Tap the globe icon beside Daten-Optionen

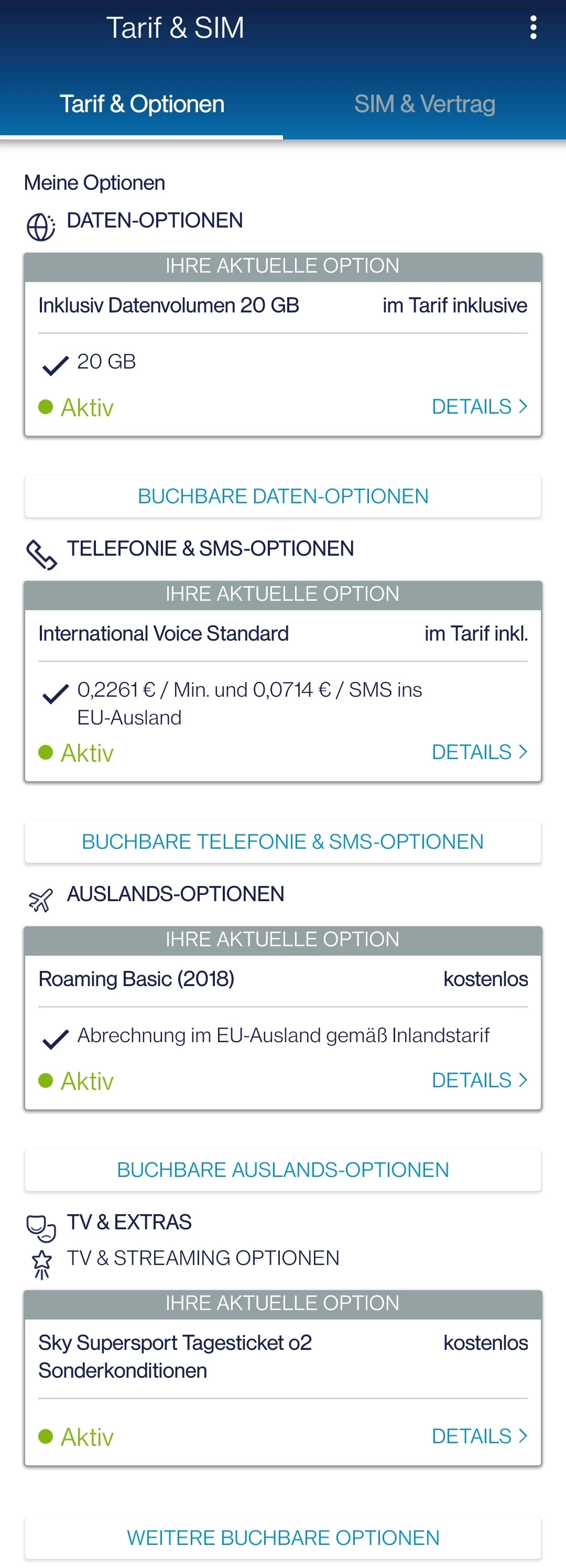[x=41, y=227]
